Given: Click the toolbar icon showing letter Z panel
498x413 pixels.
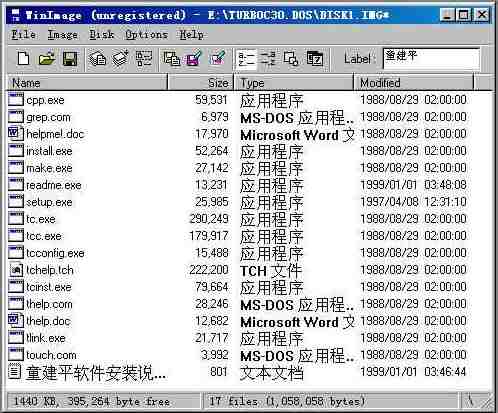Looking at the screenshot, I should click(314, 59).
